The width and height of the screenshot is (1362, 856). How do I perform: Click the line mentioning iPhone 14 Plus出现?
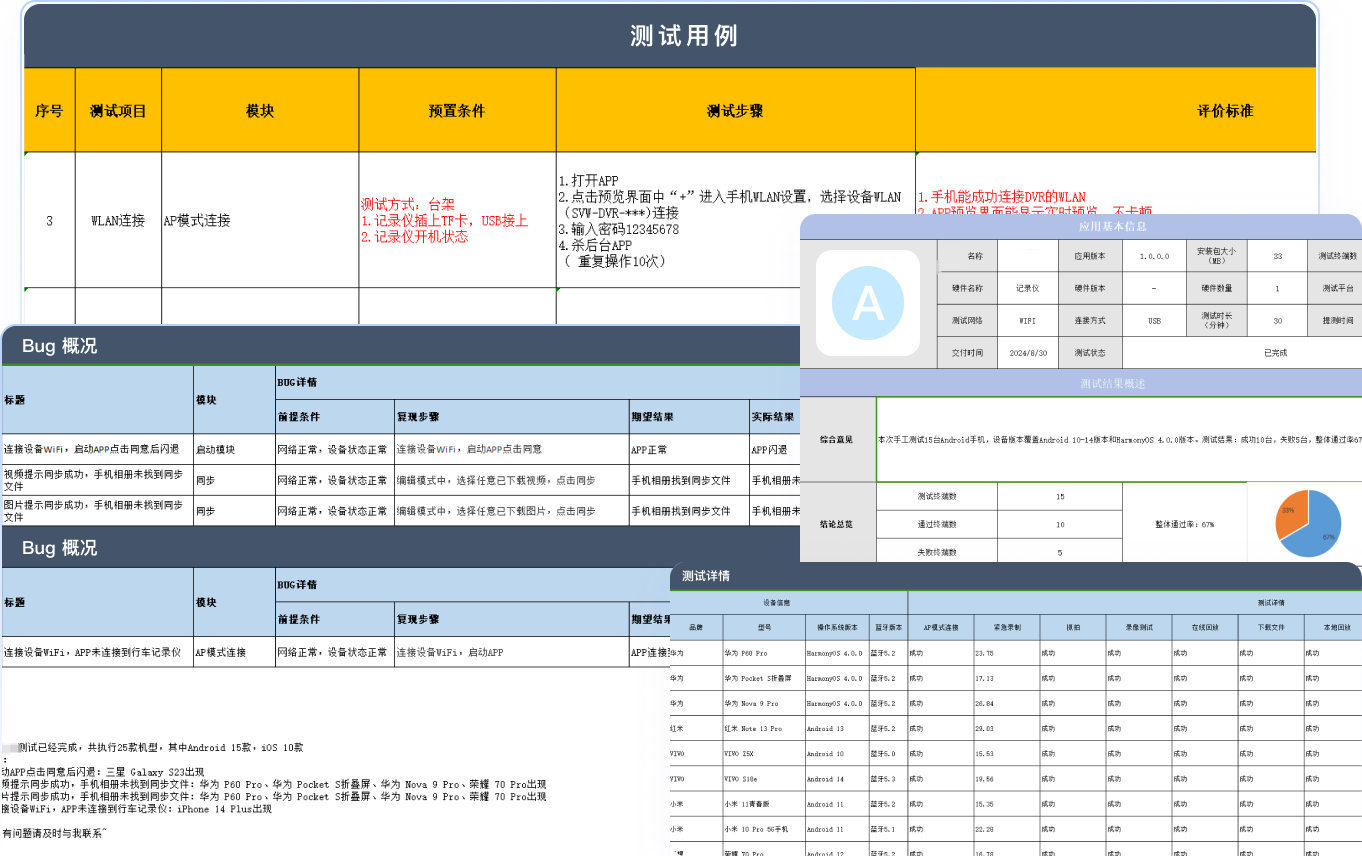coord(137,809)
